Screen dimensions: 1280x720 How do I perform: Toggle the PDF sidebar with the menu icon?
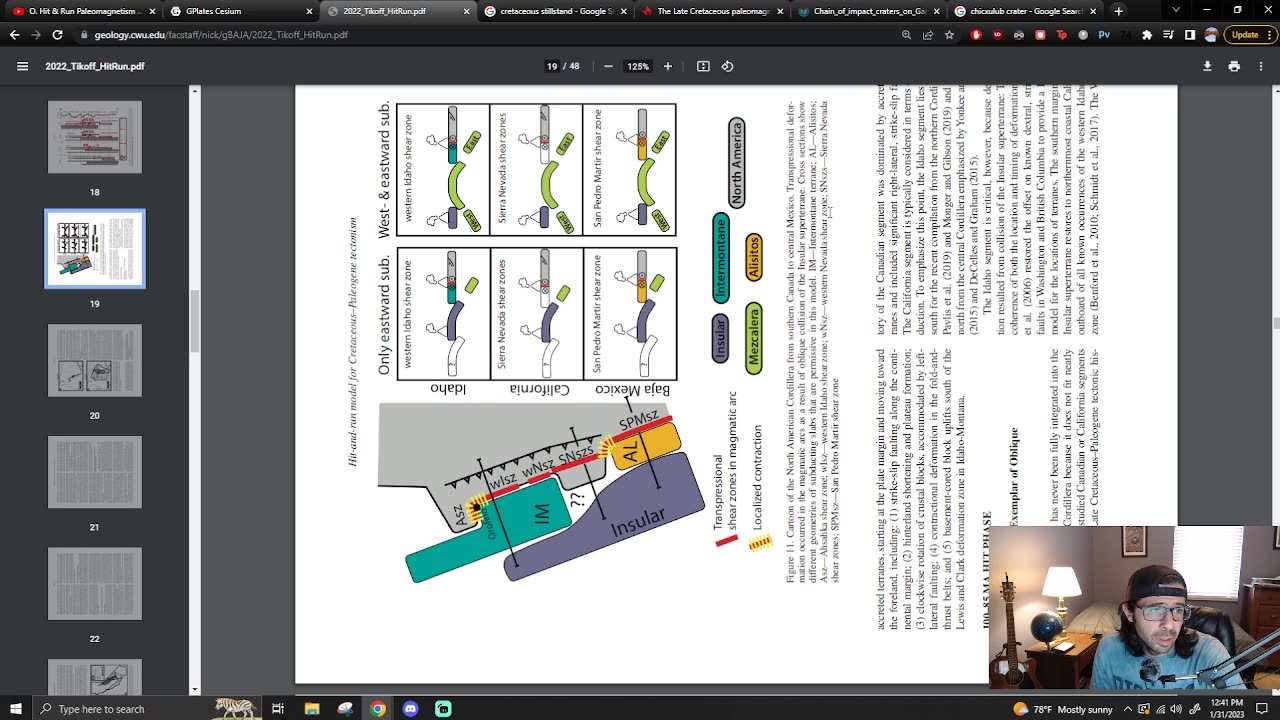[22, 66]
